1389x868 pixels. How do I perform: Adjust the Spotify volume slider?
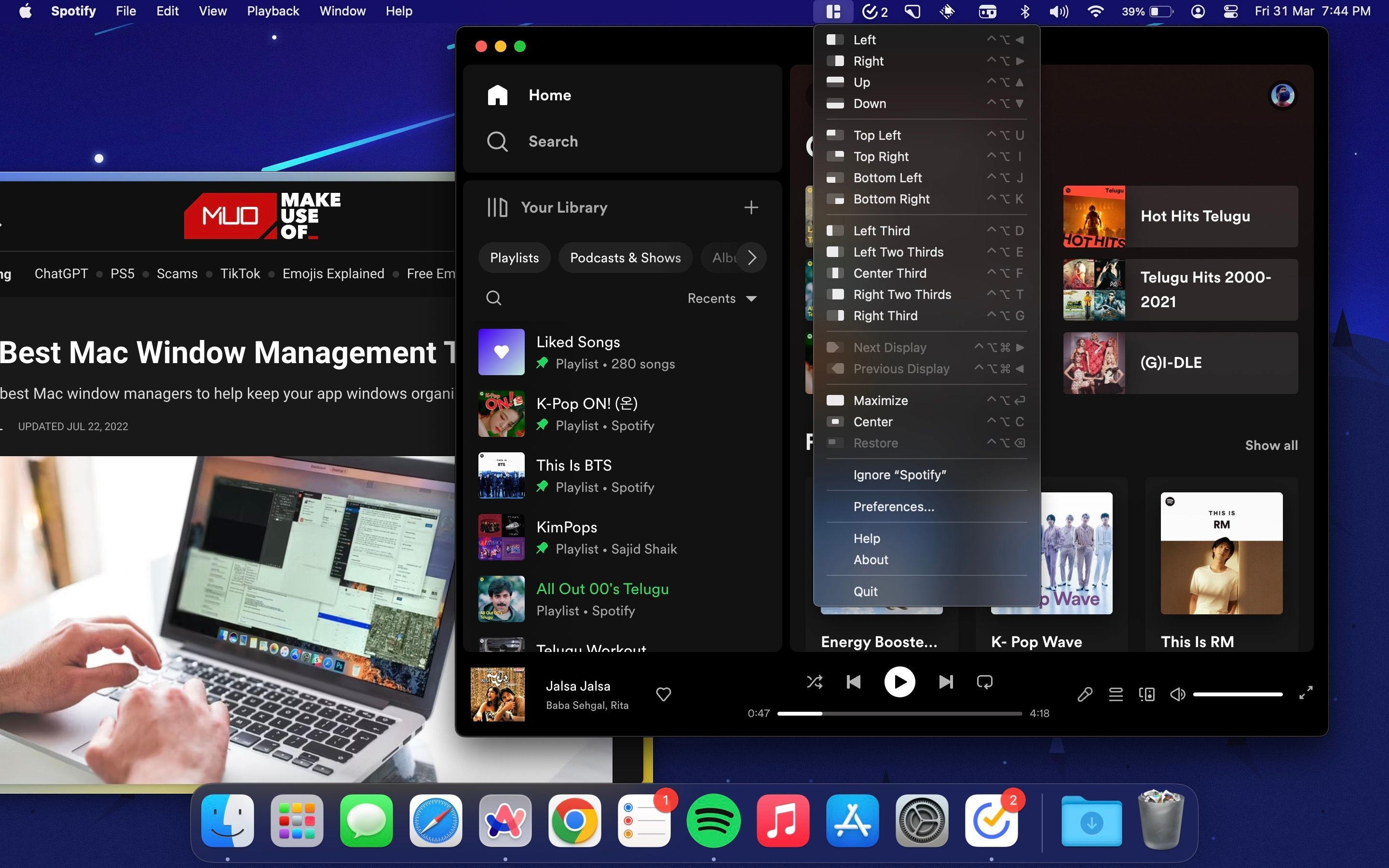click(1238, 694)
